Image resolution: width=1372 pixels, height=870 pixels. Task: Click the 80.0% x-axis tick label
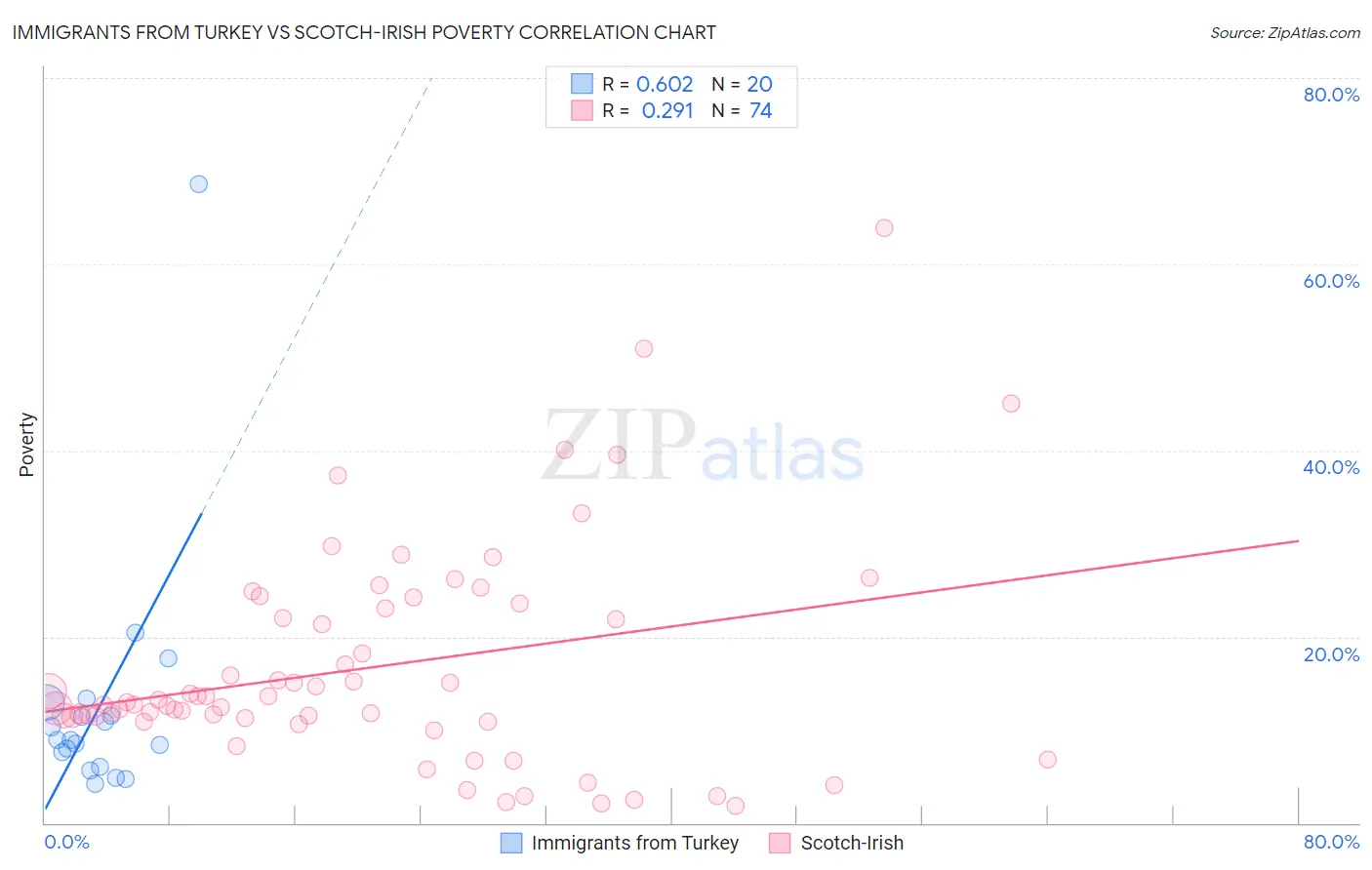(x=1331, y=842)
